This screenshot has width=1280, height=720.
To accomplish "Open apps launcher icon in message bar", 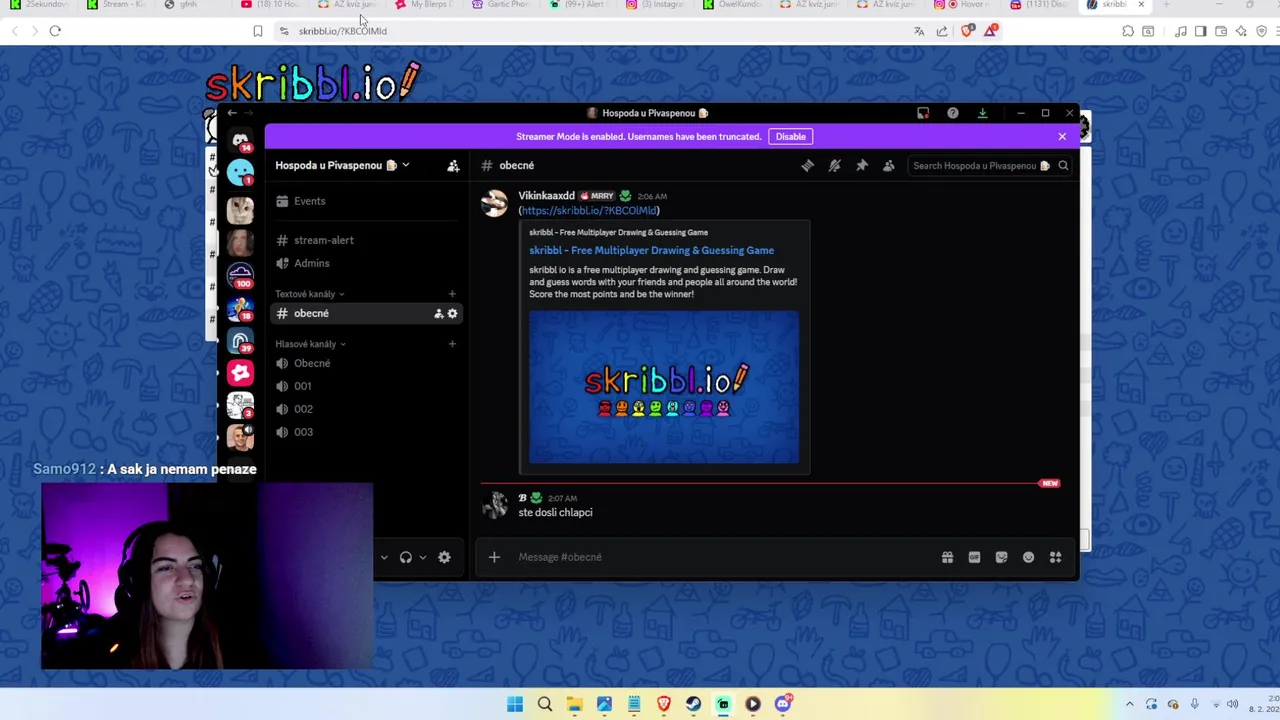I will 1055,557.
